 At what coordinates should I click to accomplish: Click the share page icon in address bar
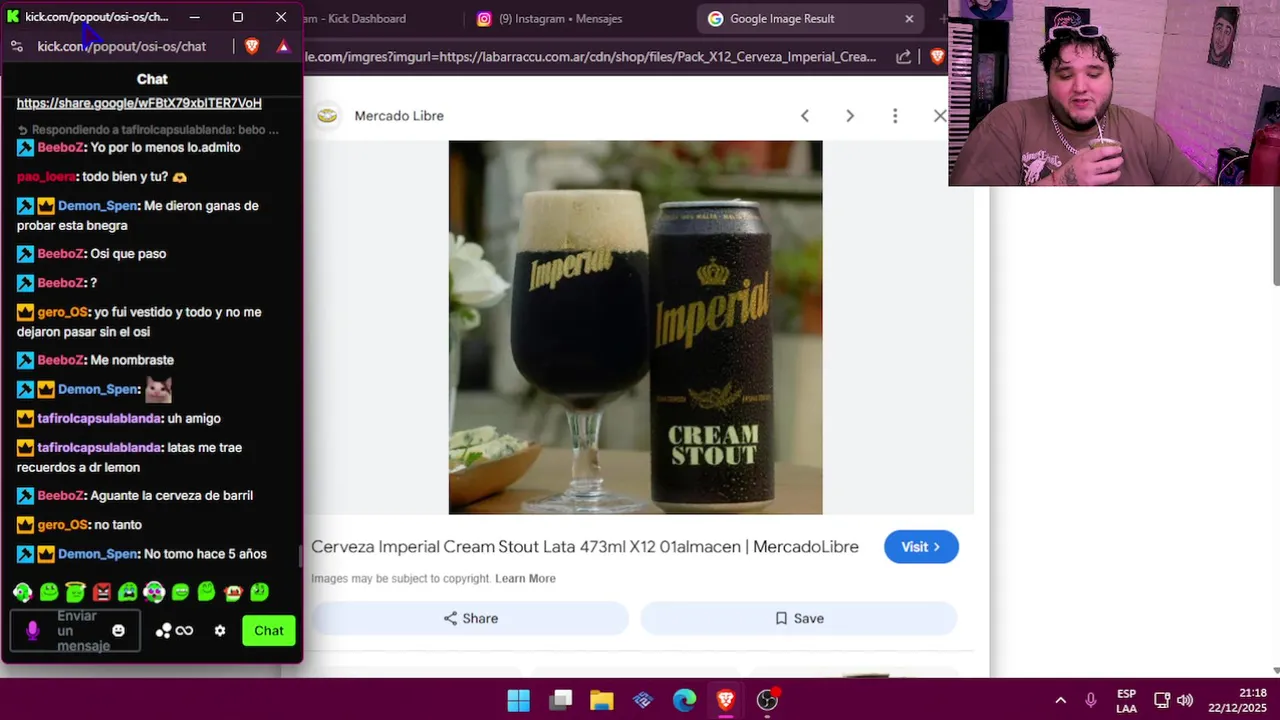903,57
